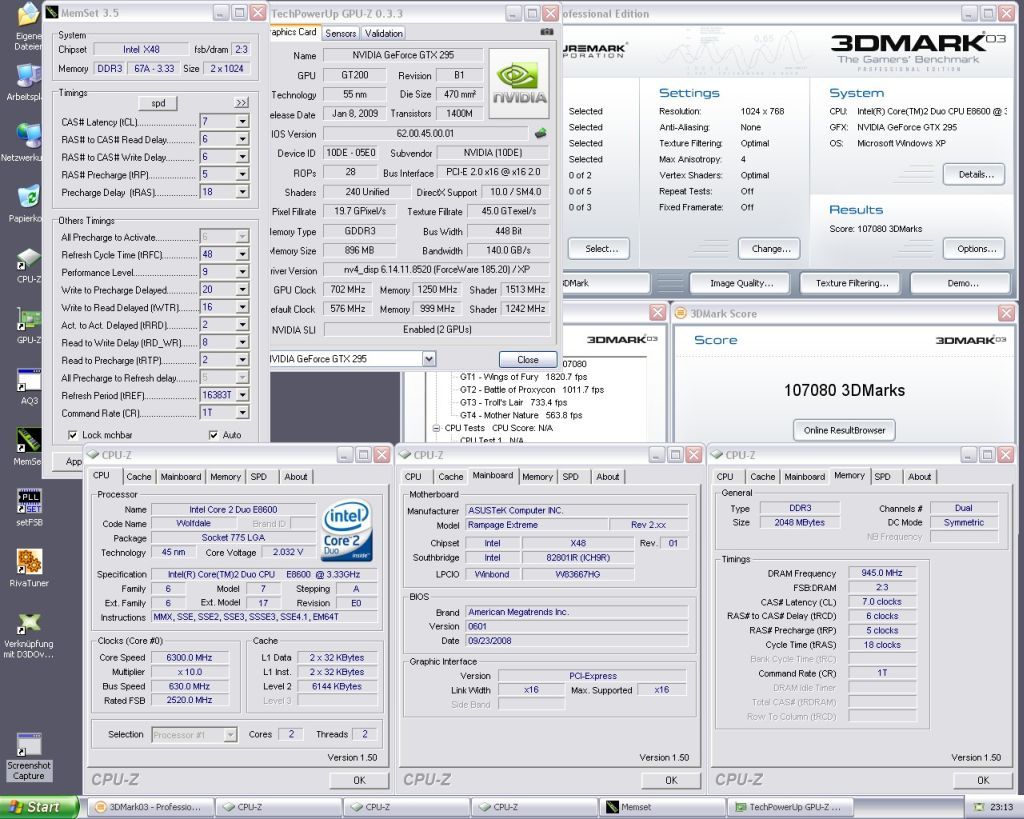
Task: Switch to the Validation tab in GPU-Z
Action: 383,33
